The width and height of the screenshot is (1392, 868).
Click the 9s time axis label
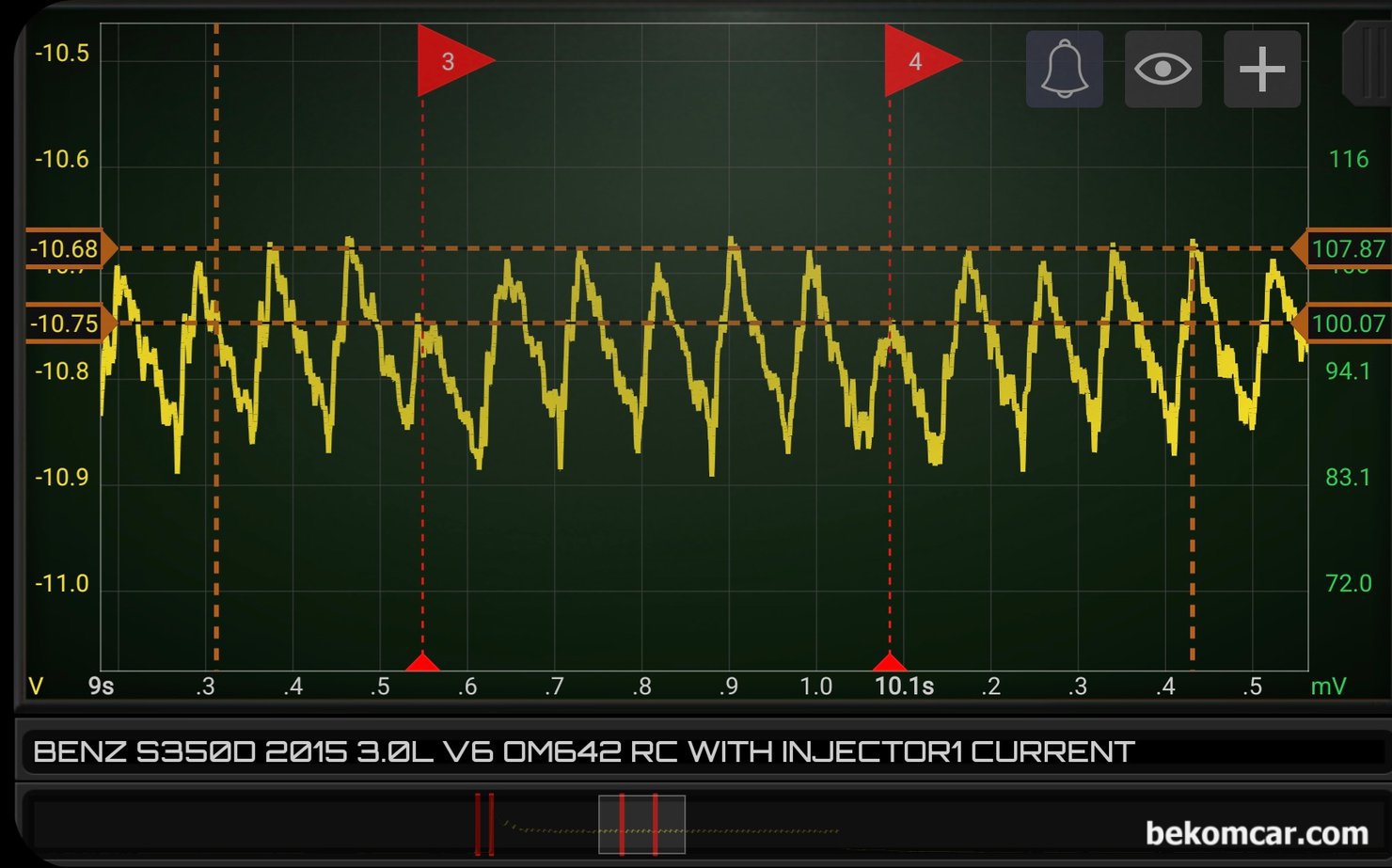tap(101, 687)
